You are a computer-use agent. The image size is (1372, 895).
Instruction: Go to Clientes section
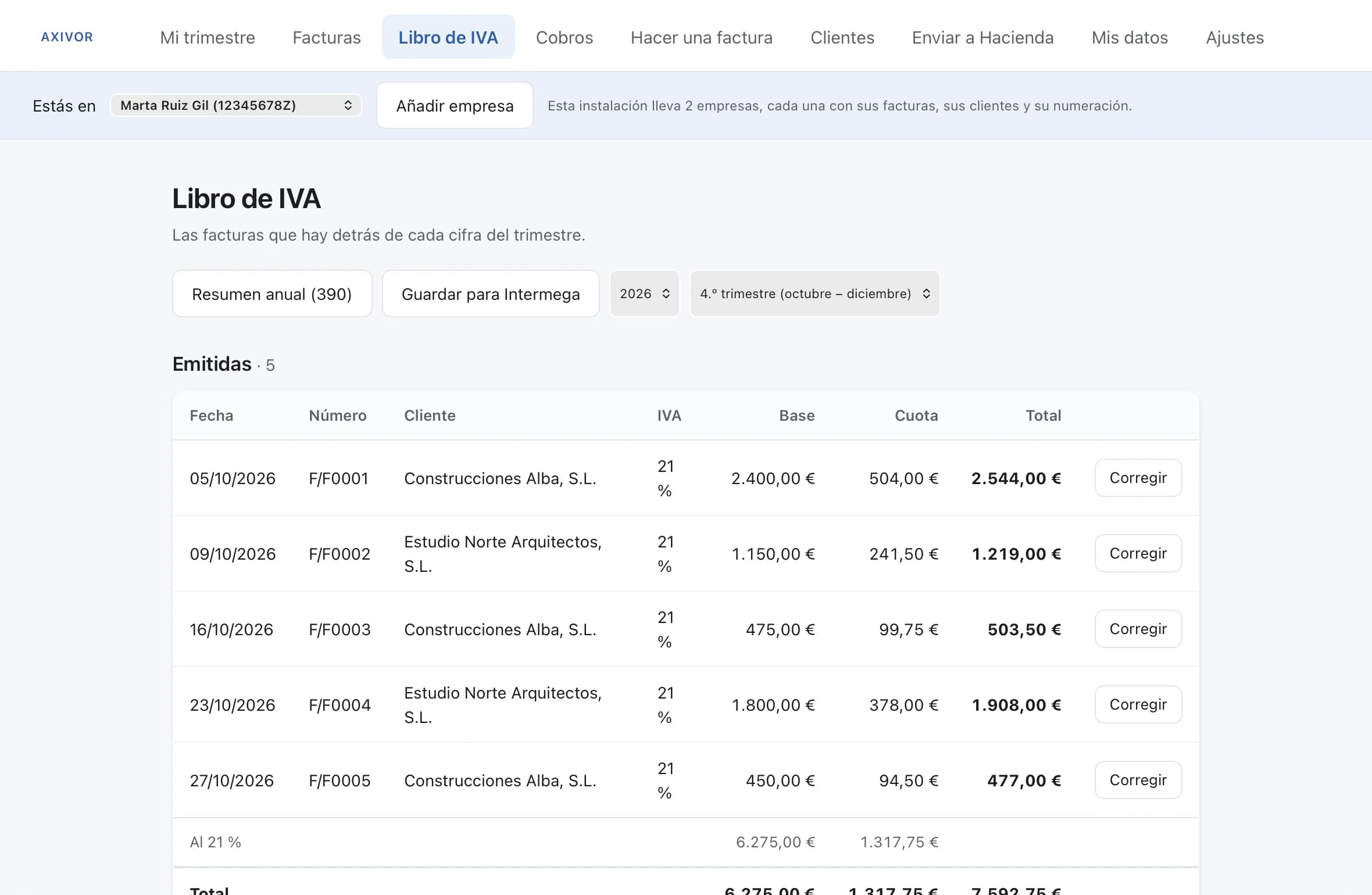842,37
